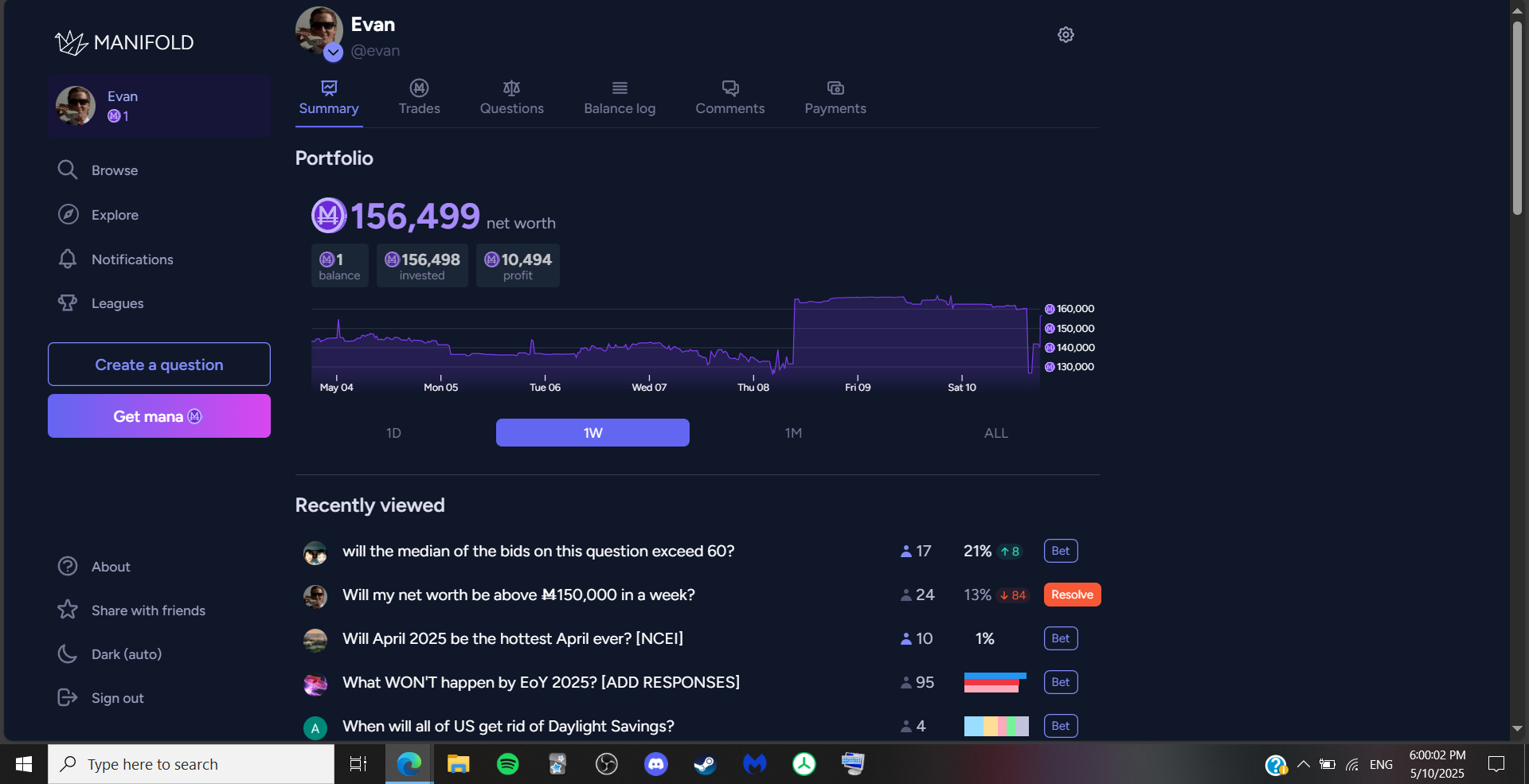Click the balance stat box

click(339, 265)
